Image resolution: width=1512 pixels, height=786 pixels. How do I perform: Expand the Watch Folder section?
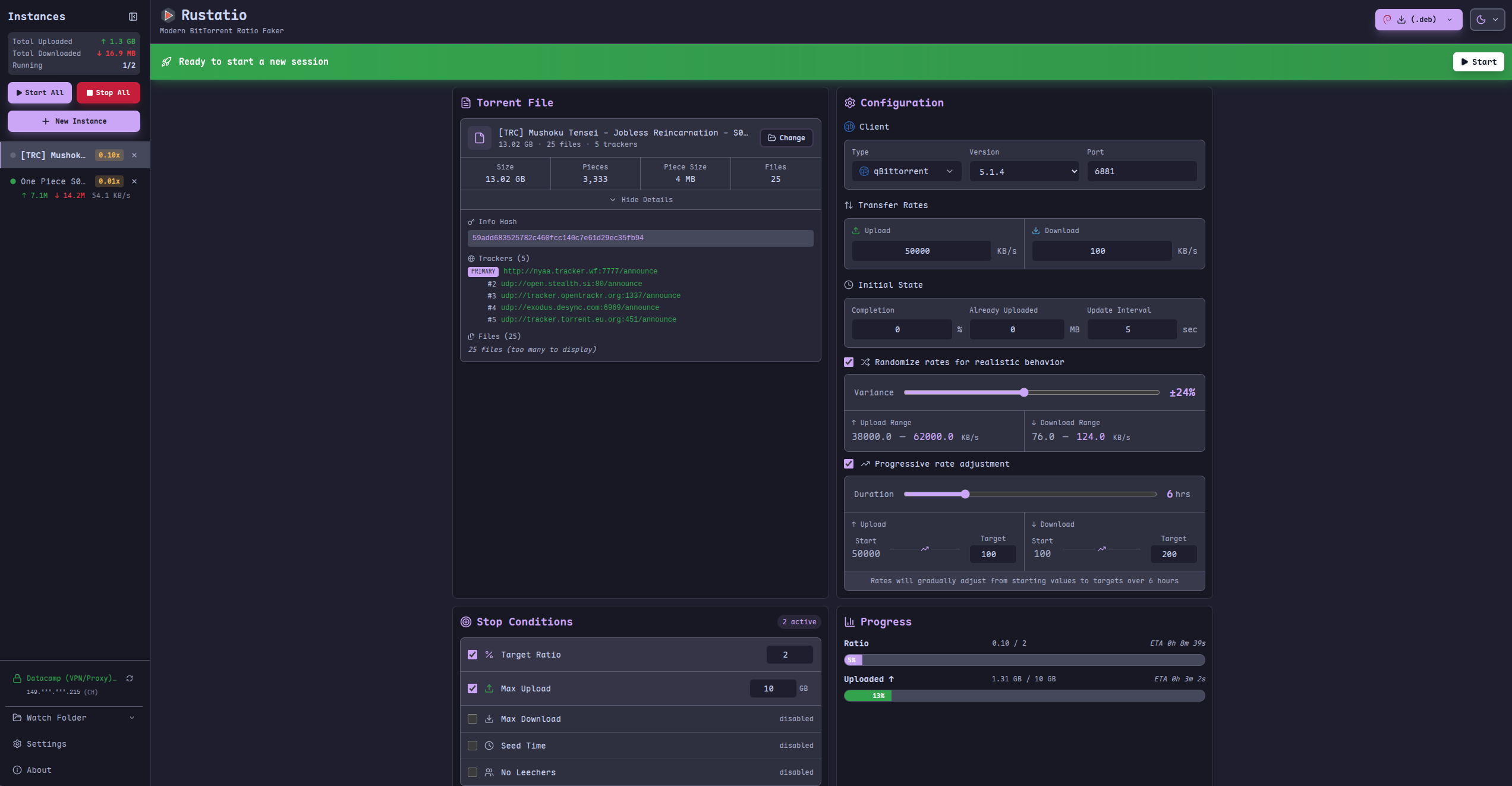[x=74, y=718]
